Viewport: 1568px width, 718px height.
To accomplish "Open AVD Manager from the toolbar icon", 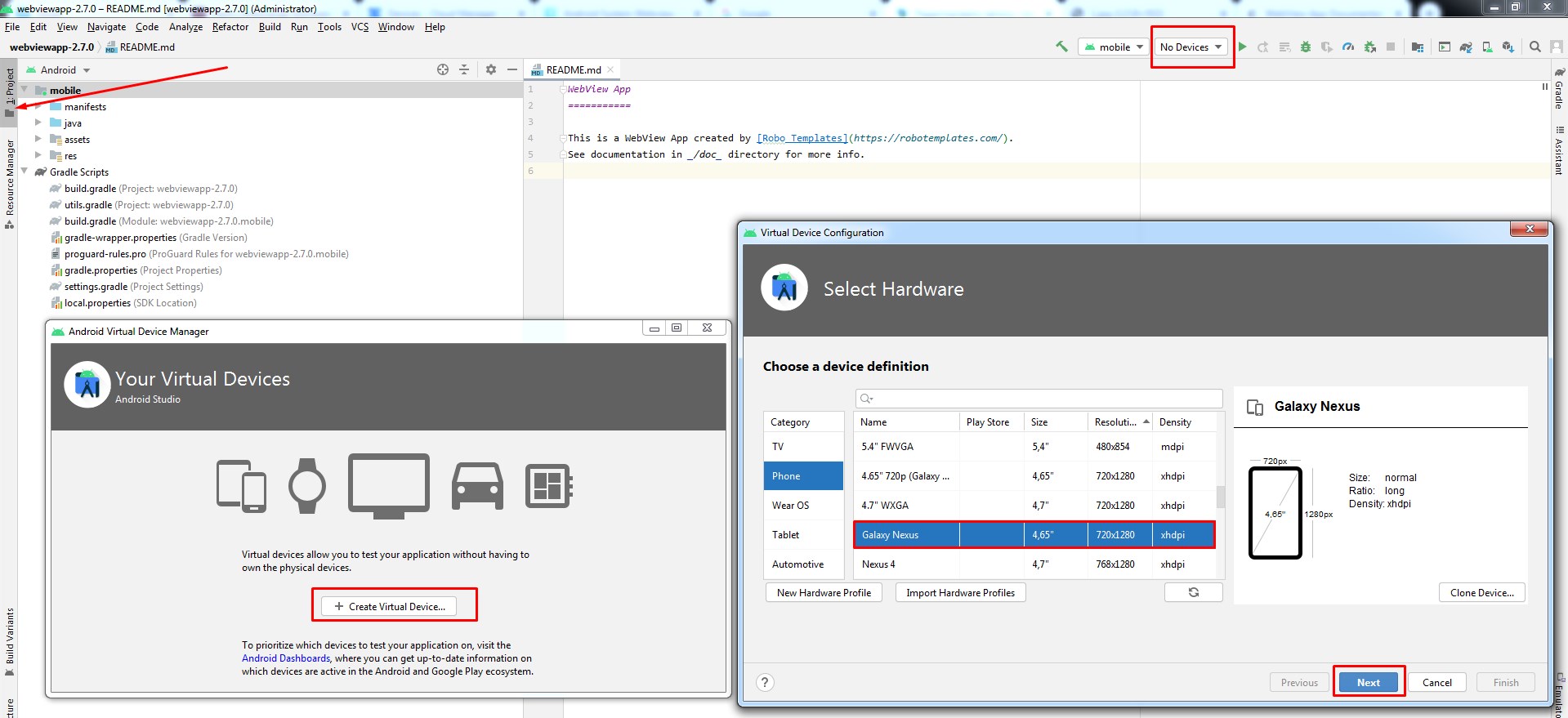I will [x=1487, y=47].
